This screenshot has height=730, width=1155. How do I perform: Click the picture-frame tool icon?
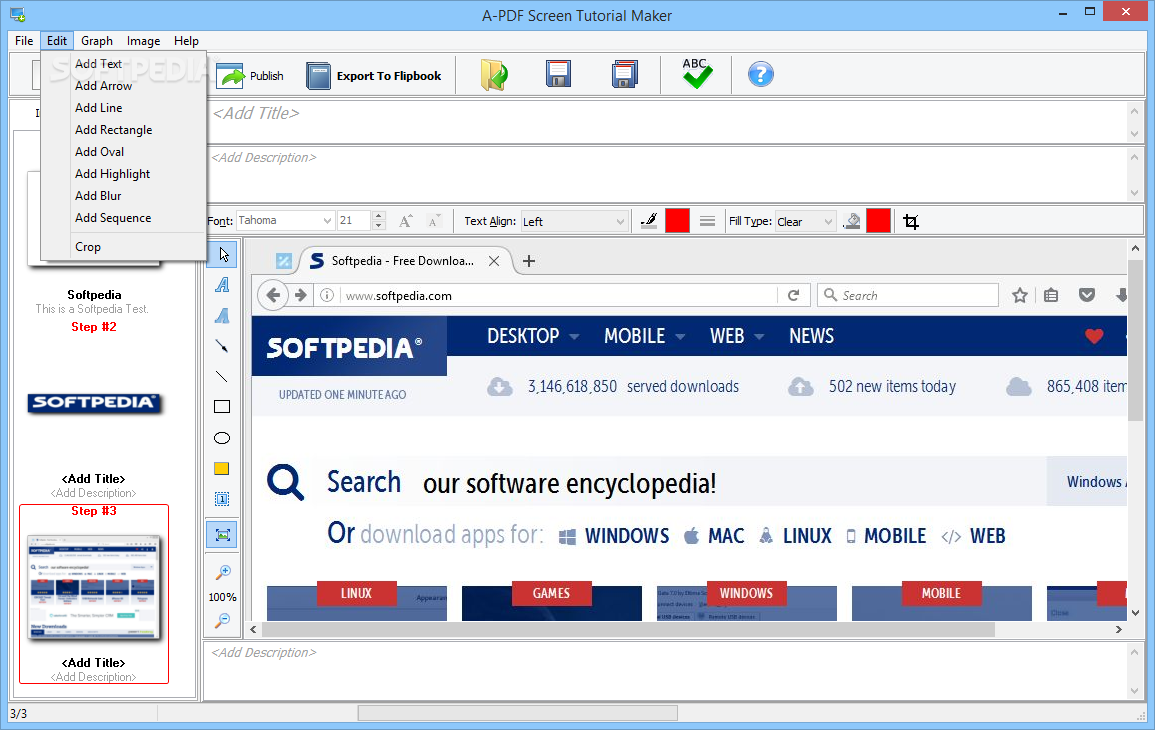pyautogui.click(x=222, y=535)
